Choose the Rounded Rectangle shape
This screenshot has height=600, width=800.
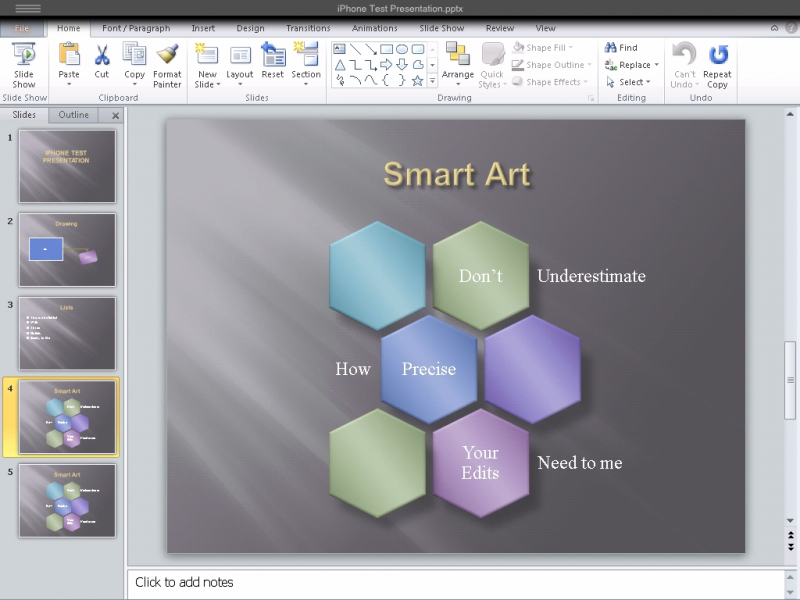tap(418, 49)
